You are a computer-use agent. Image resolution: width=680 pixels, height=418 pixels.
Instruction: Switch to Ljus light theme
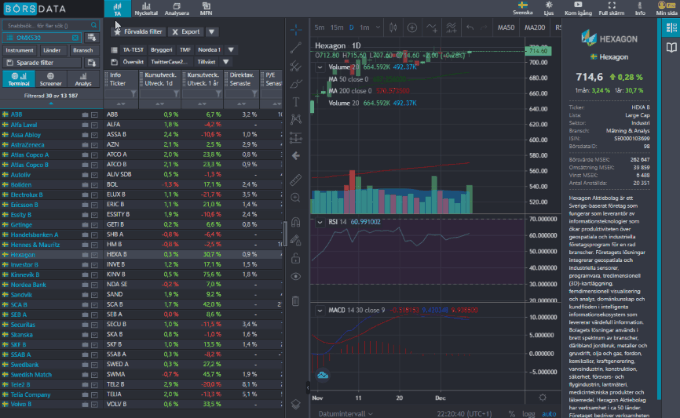click(x=549, y=8)
